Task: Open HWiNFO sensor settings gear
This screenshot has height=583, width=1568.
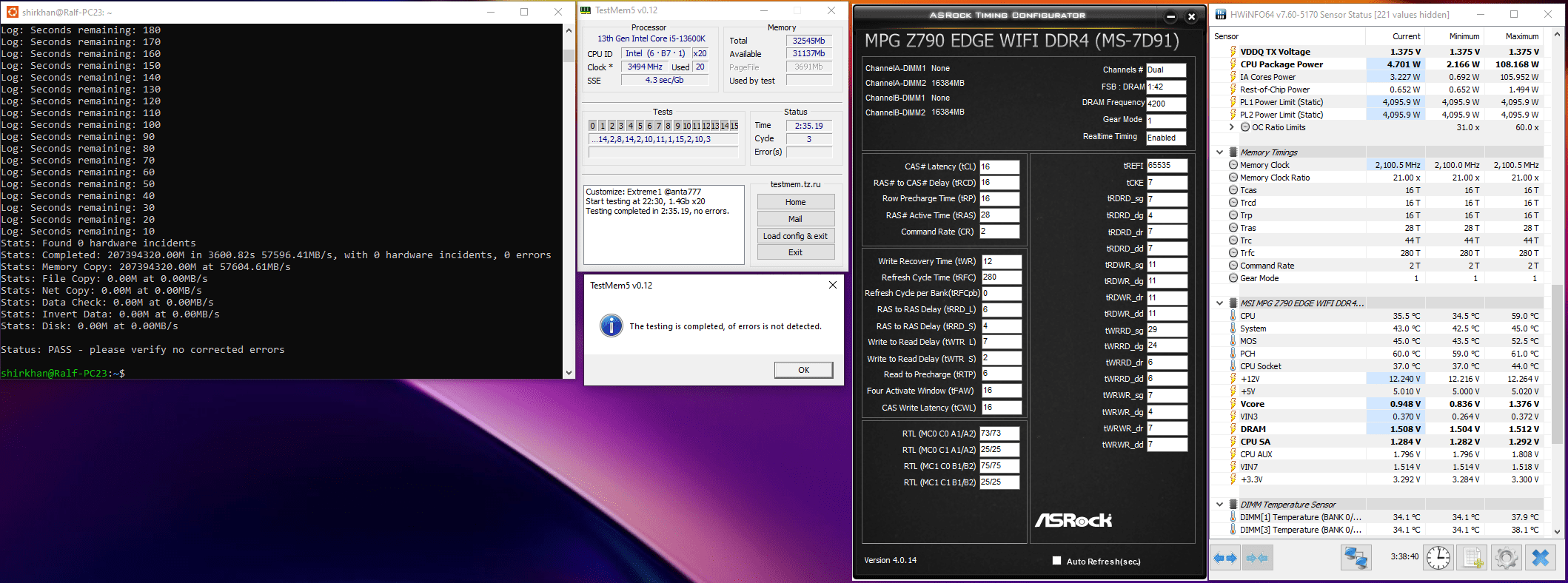Action: (x=1506, y=558)
